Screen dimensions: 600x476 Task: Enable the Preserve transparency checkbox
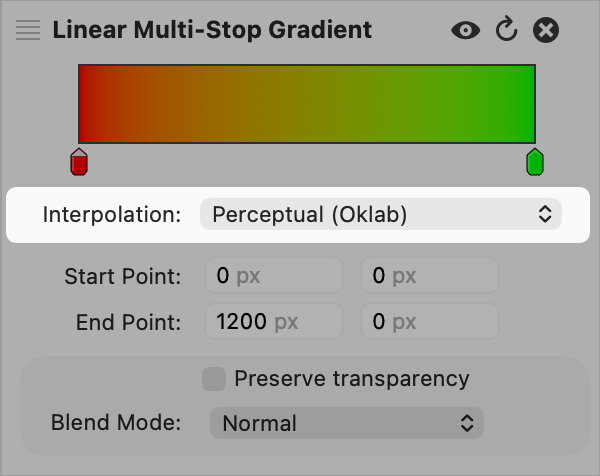pyautogui.click(x=213, y=379)
